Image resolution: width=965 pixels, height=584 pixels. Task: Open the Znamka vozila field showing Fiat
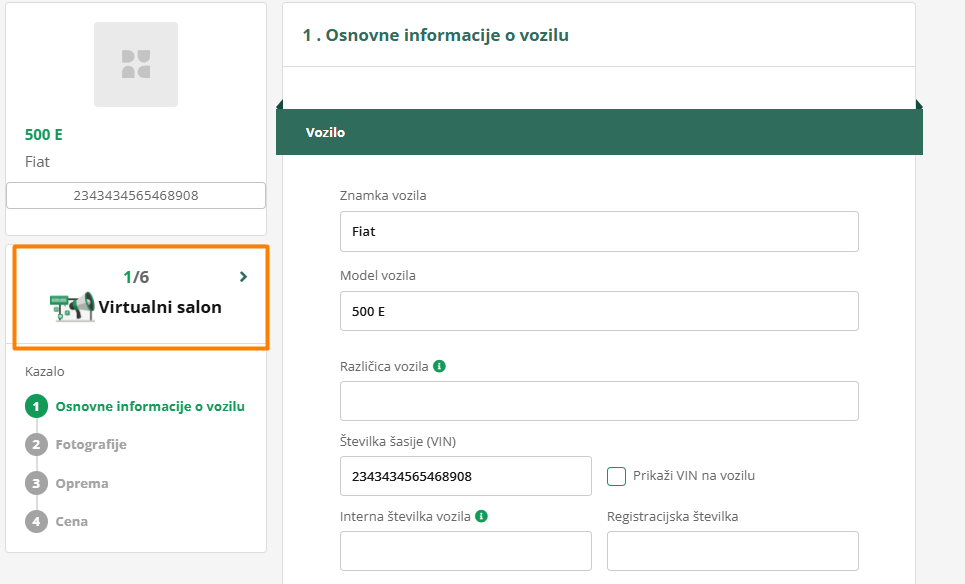(x=599, y=231)
